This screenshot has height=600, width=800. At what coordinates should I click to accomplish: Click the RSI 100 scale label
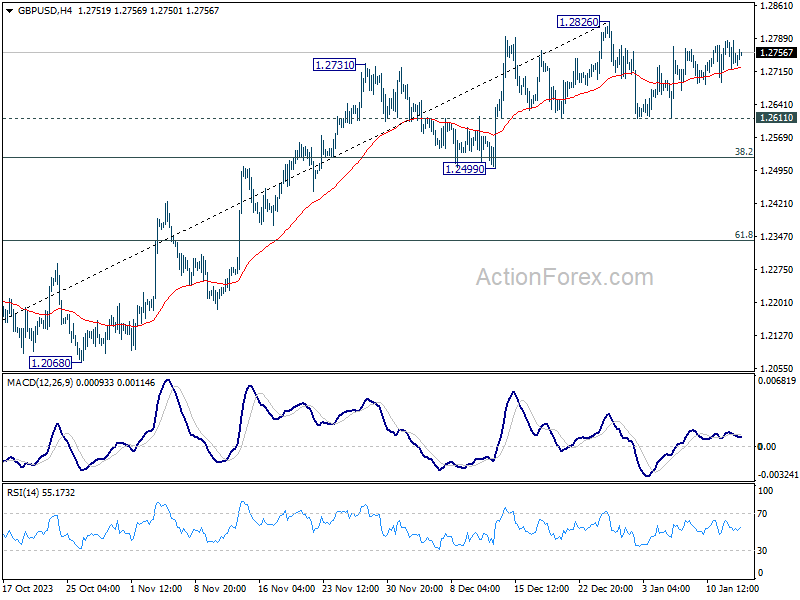(x=766, y=491)
